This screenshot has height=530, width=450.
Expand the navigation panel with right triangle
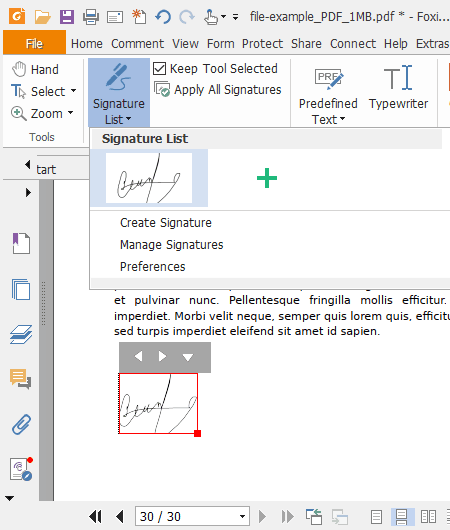click(28, 193)
